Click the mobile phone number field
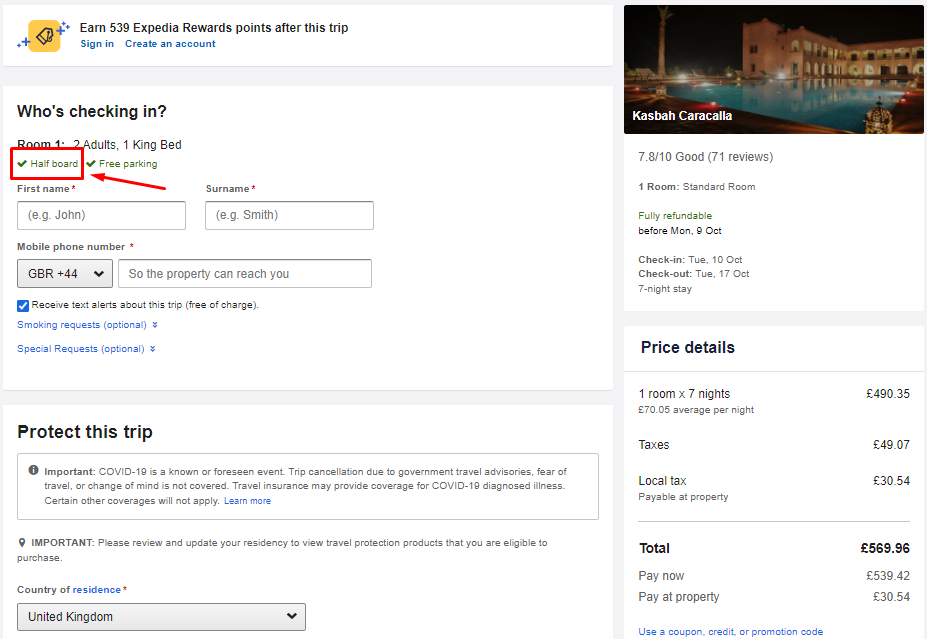Screen dimensions: 927x639 click(245, 274)
